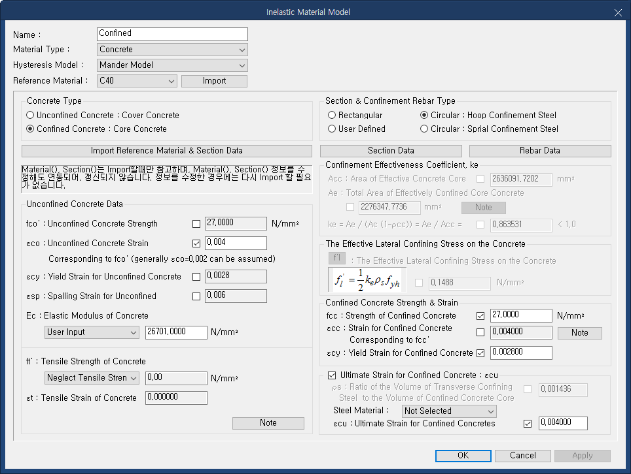This screenshot has height=474, width=631.
Task: Click the εco value field showing 0.004
Action: coord(236,243)
